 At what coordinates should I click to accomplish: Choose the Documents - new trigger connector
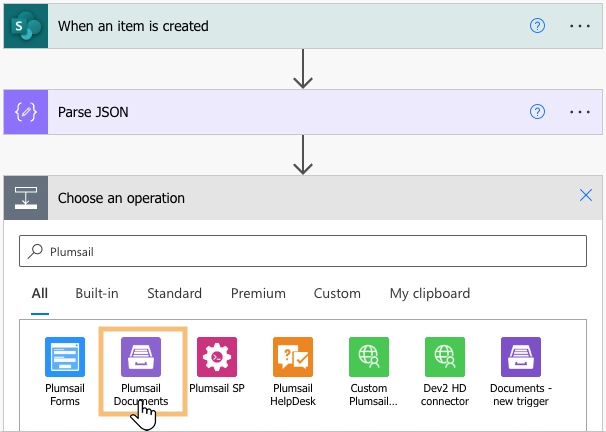[521, 357]
